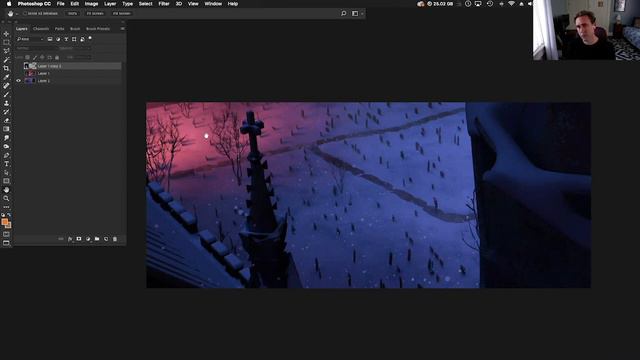The width and height of the screenshot is (640, 360).
Task: Toggle Quick Mask mode icon
Action: [x=6, y=234]
